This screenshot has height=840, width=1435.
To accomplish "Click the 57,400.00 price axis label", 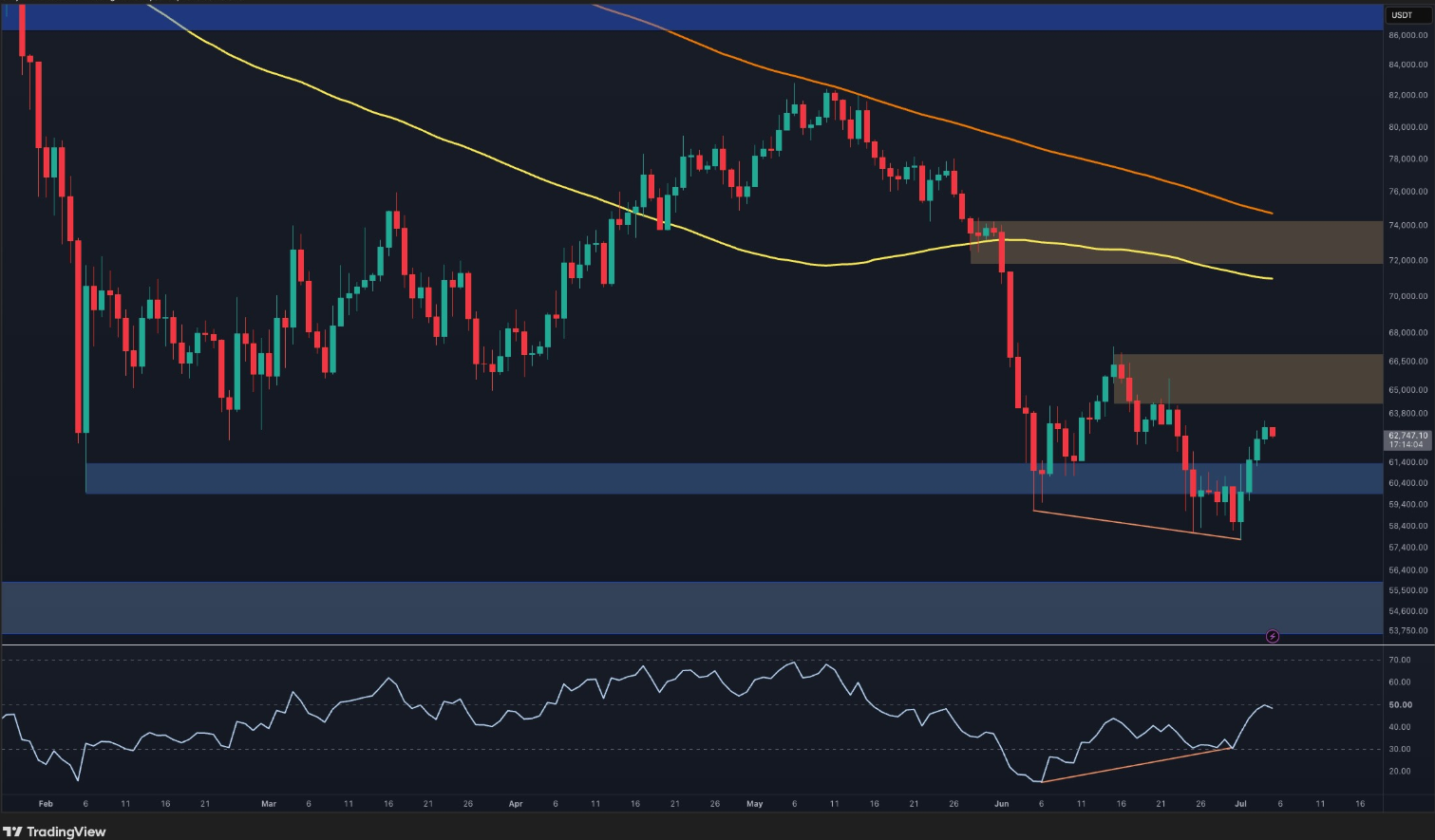I will click(1407, 548).
